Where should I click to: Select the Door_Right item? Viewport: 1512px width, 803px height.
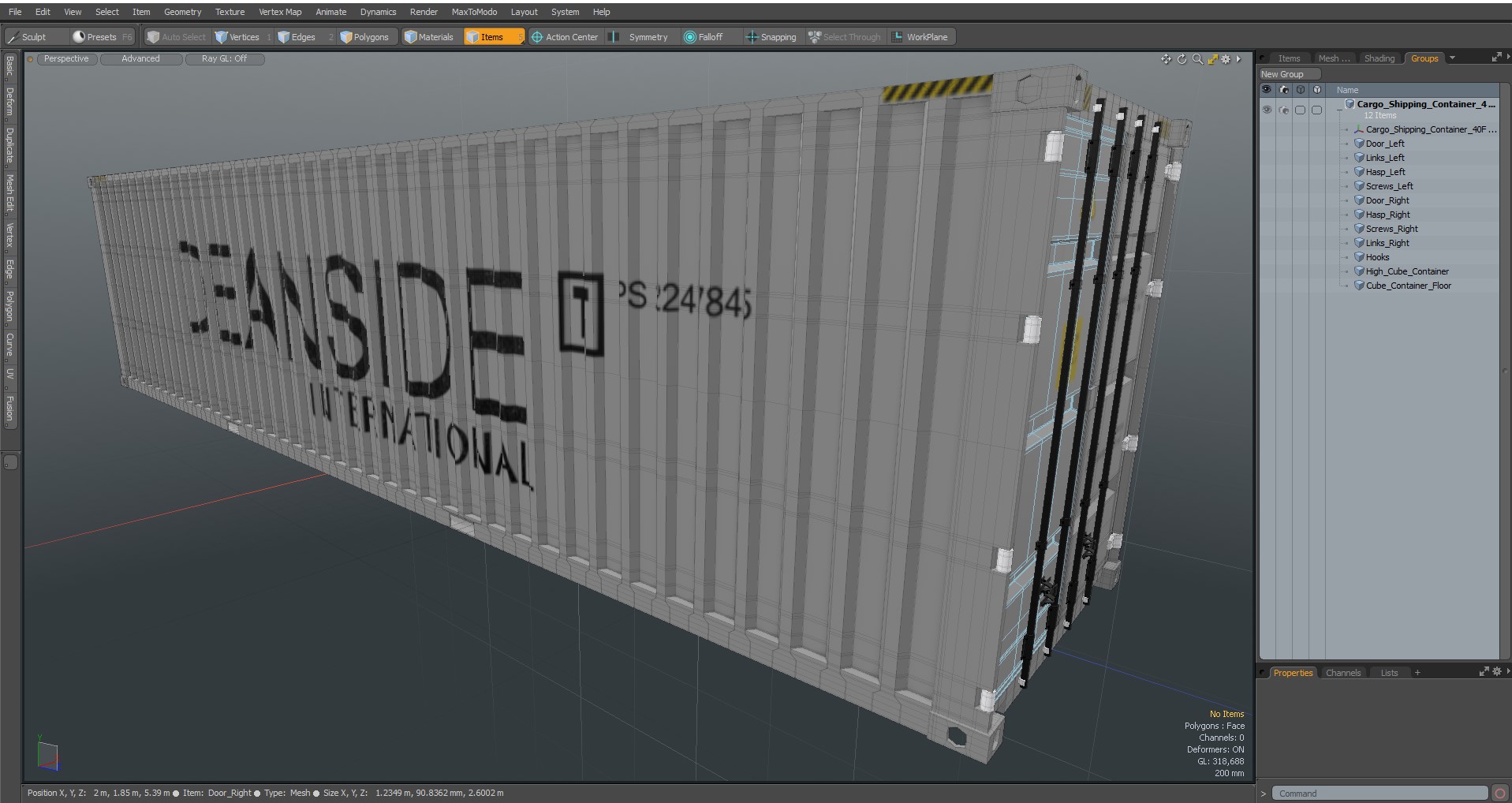click(1387, 200)
